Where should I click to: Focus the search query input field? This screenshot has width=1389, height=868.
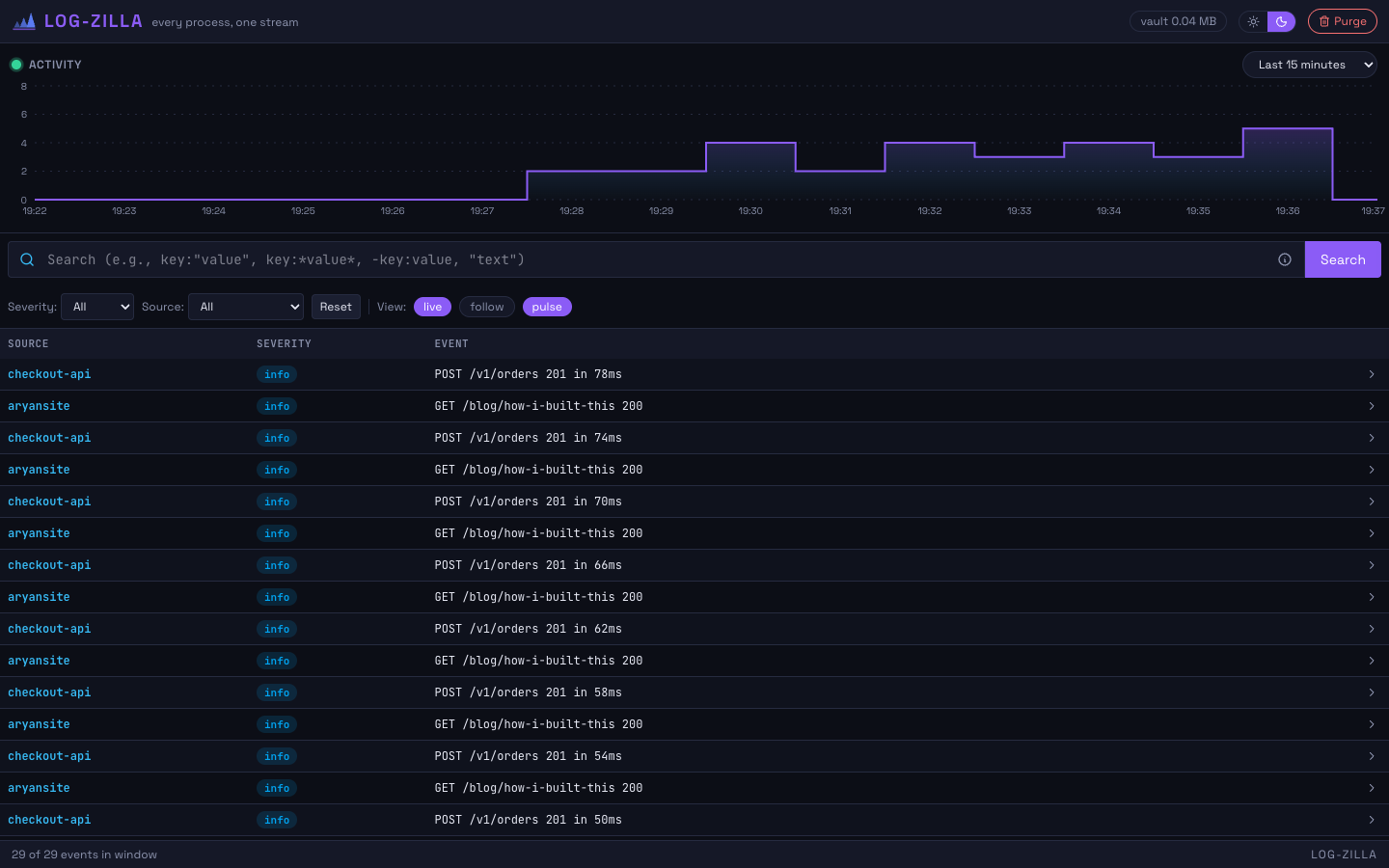point(656,259)
